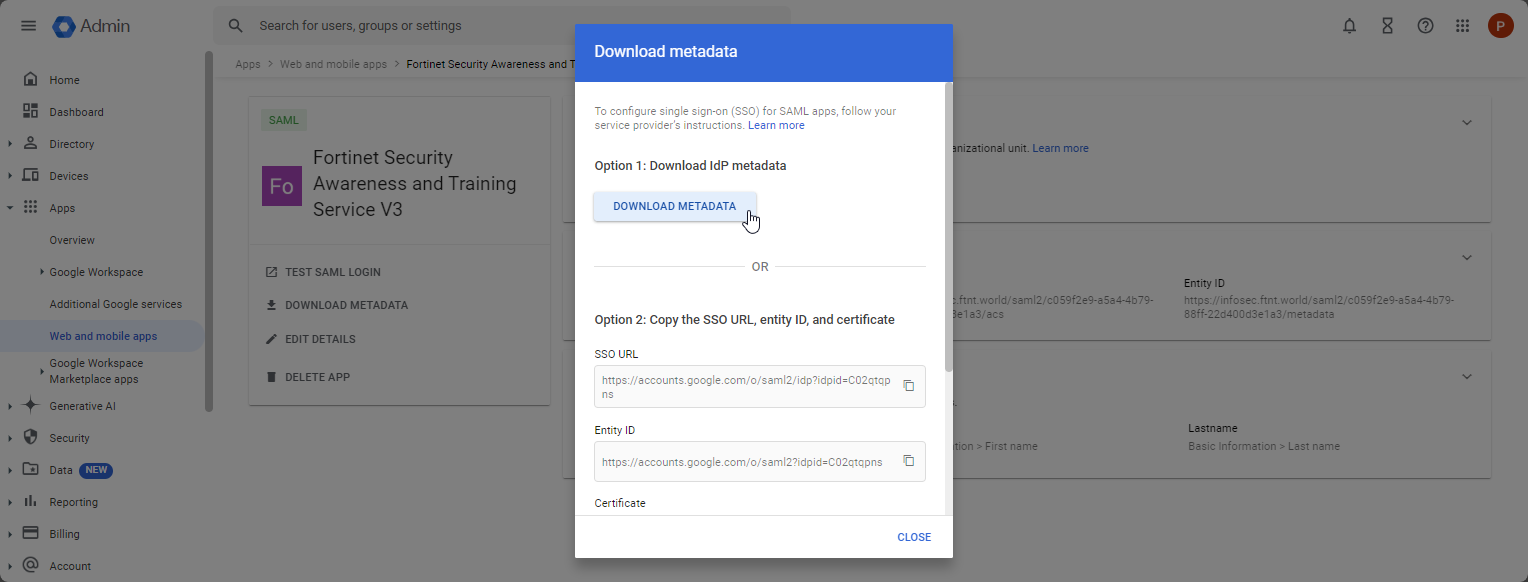Click Learn more link in dialog

click(x=776, y=126)
